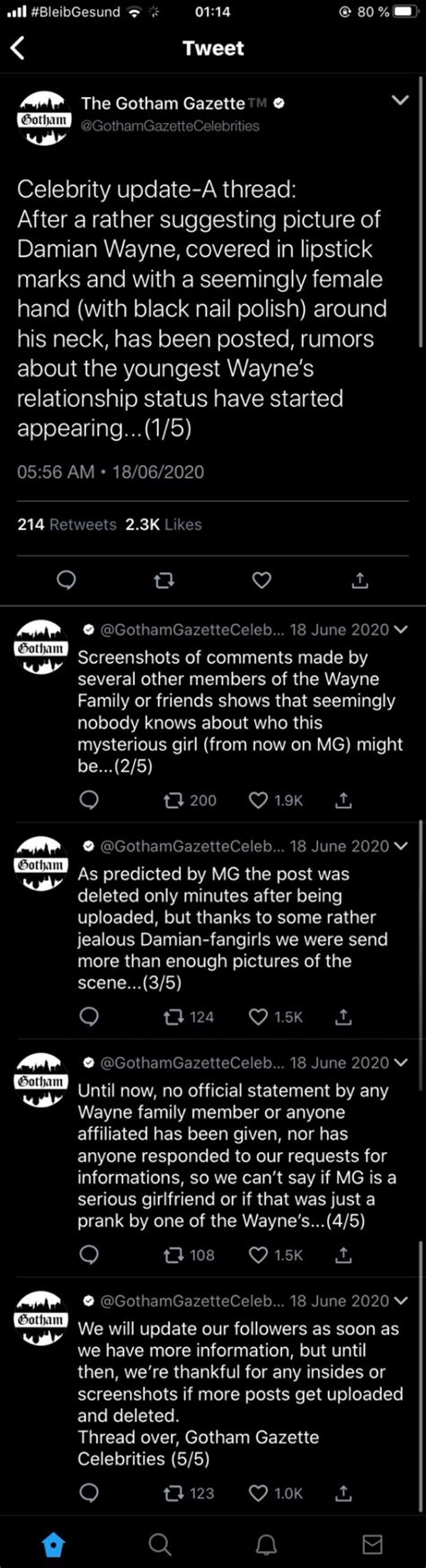Reply to the main (1/5) tweet
The image size is (426, 1568).
(67, 581)
